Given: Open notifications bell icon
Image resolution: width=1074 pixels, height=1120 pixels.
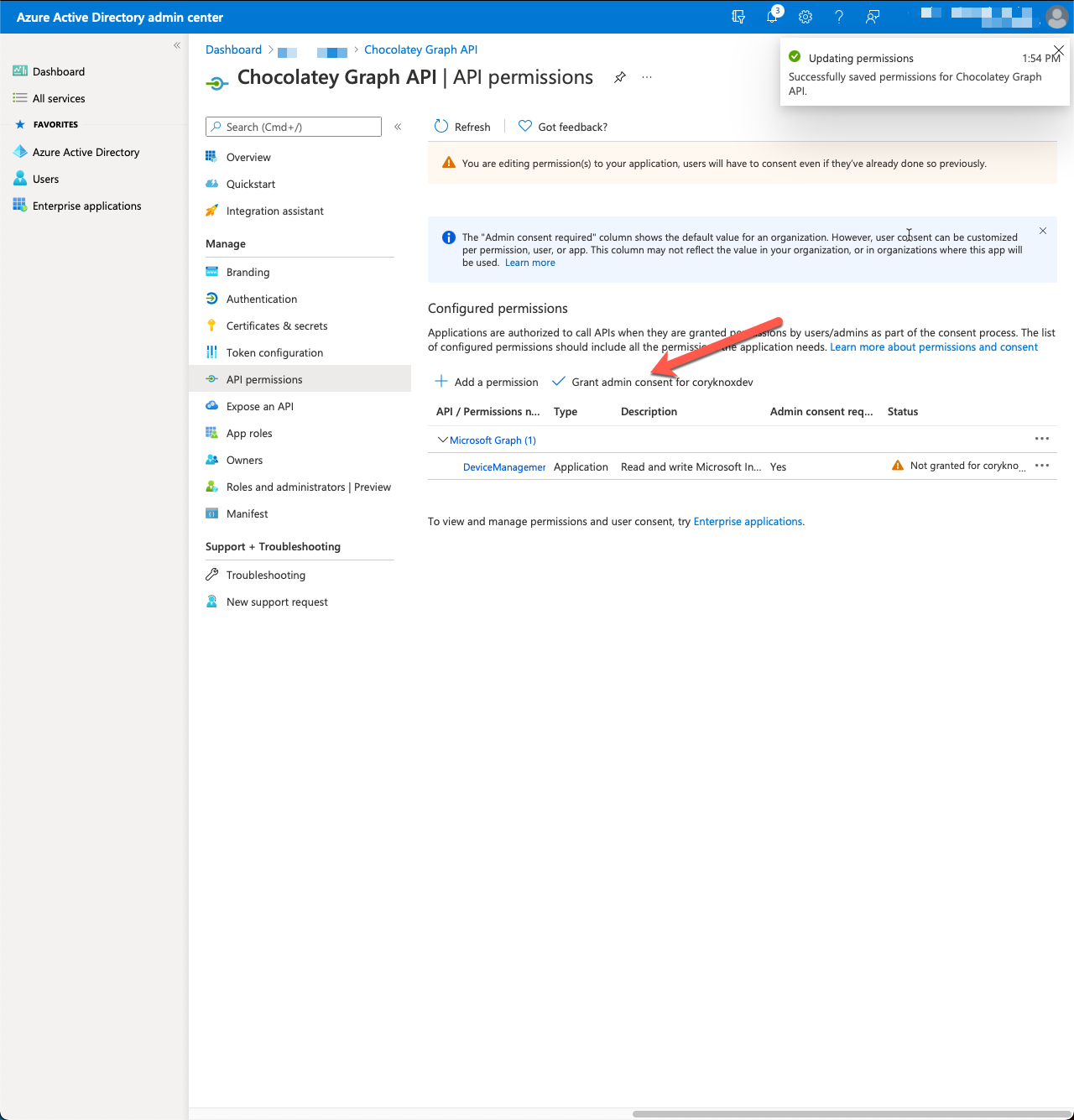Looking at the screenshot, I should click(x=773, y=16).
